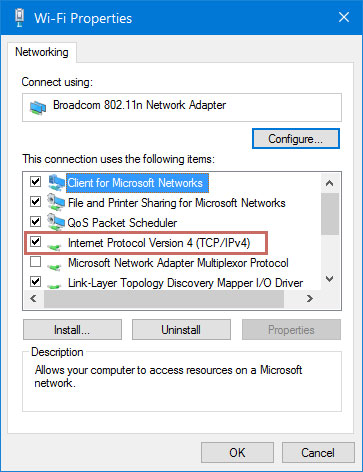Click the Link-Layer Topology Mapper icon
This screenshot has width=363, height=472.
click(x=54, y=286)
